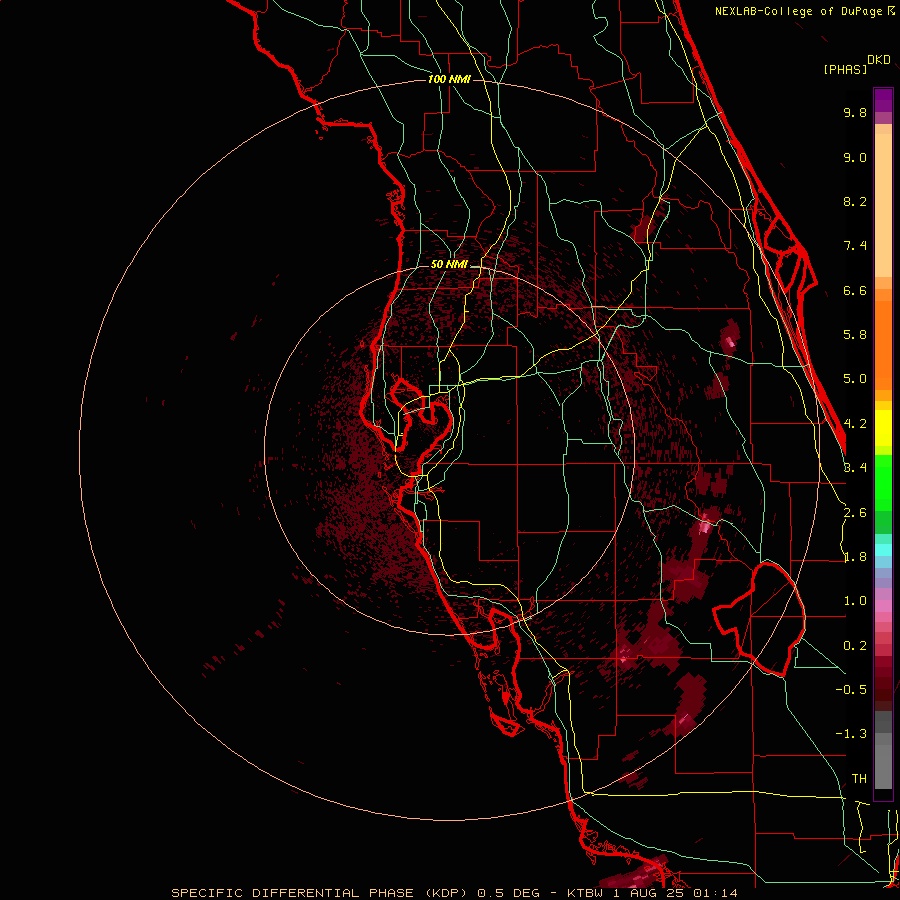Click the 5.0 value on the color scale

[855, 379]
